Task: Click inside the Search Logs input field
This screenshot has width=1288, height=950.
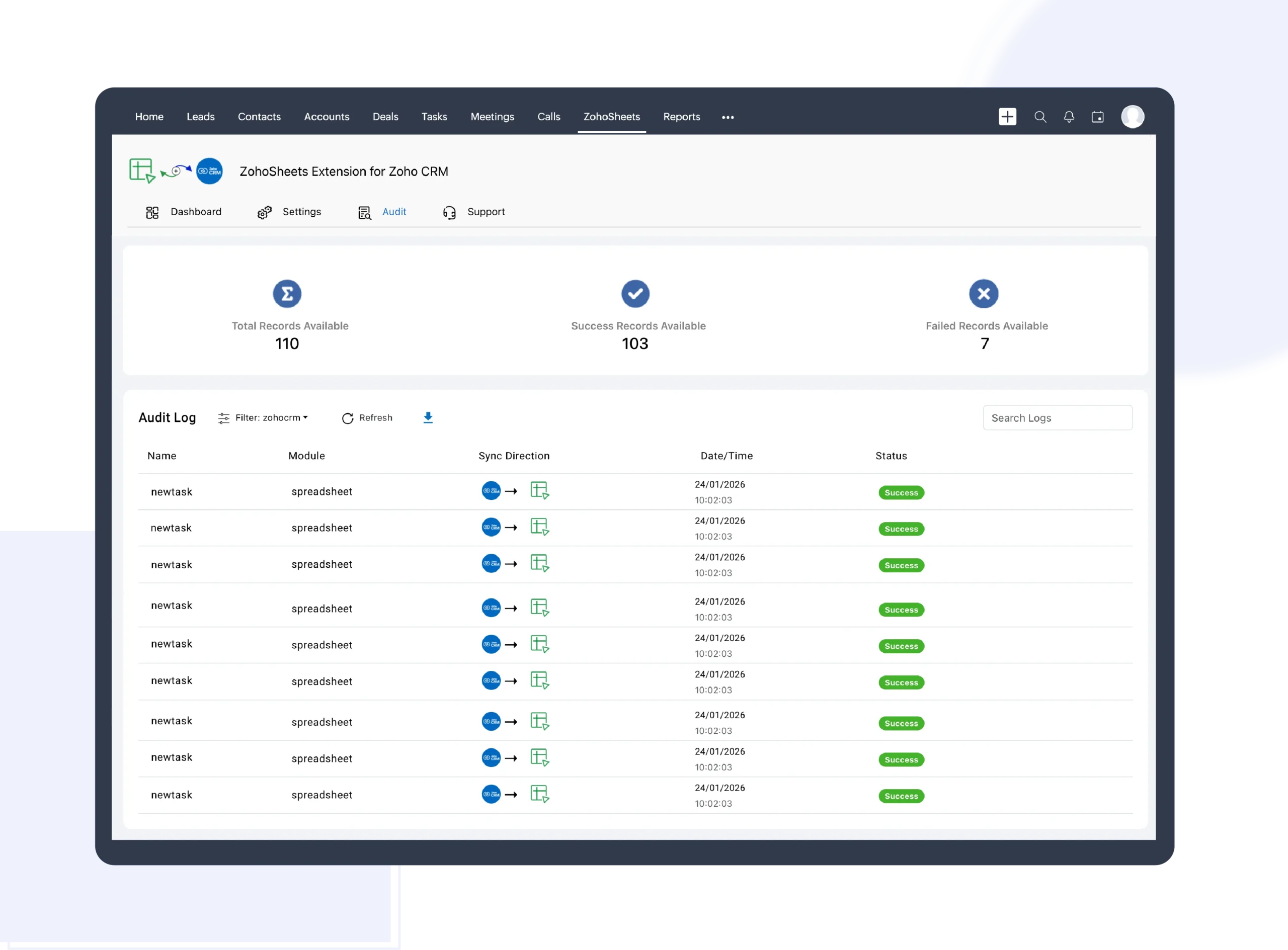Action: [1058, 418]
